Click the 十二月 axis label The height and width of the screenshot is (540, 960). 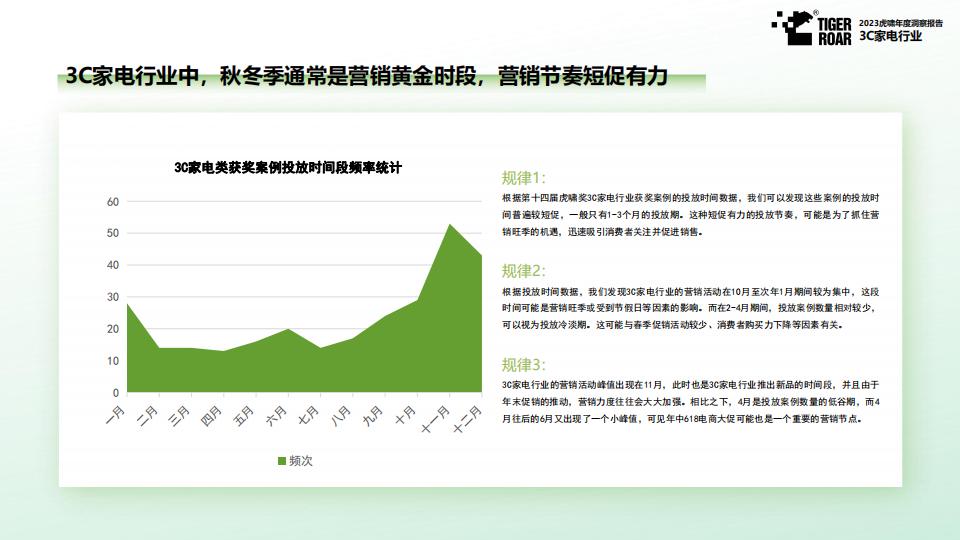467,419
